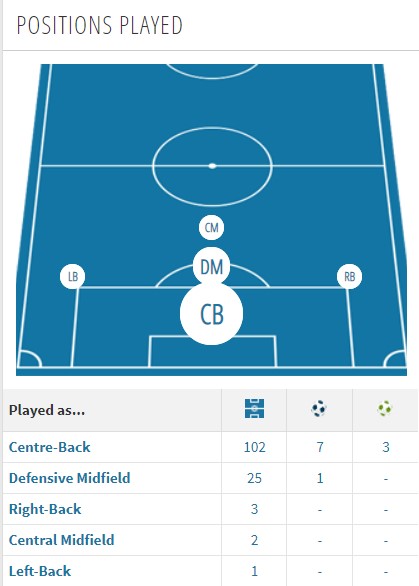The height and width of the screenshot is (586, 419).
Task: Click the RB position marker
Action: pos(349,277)
